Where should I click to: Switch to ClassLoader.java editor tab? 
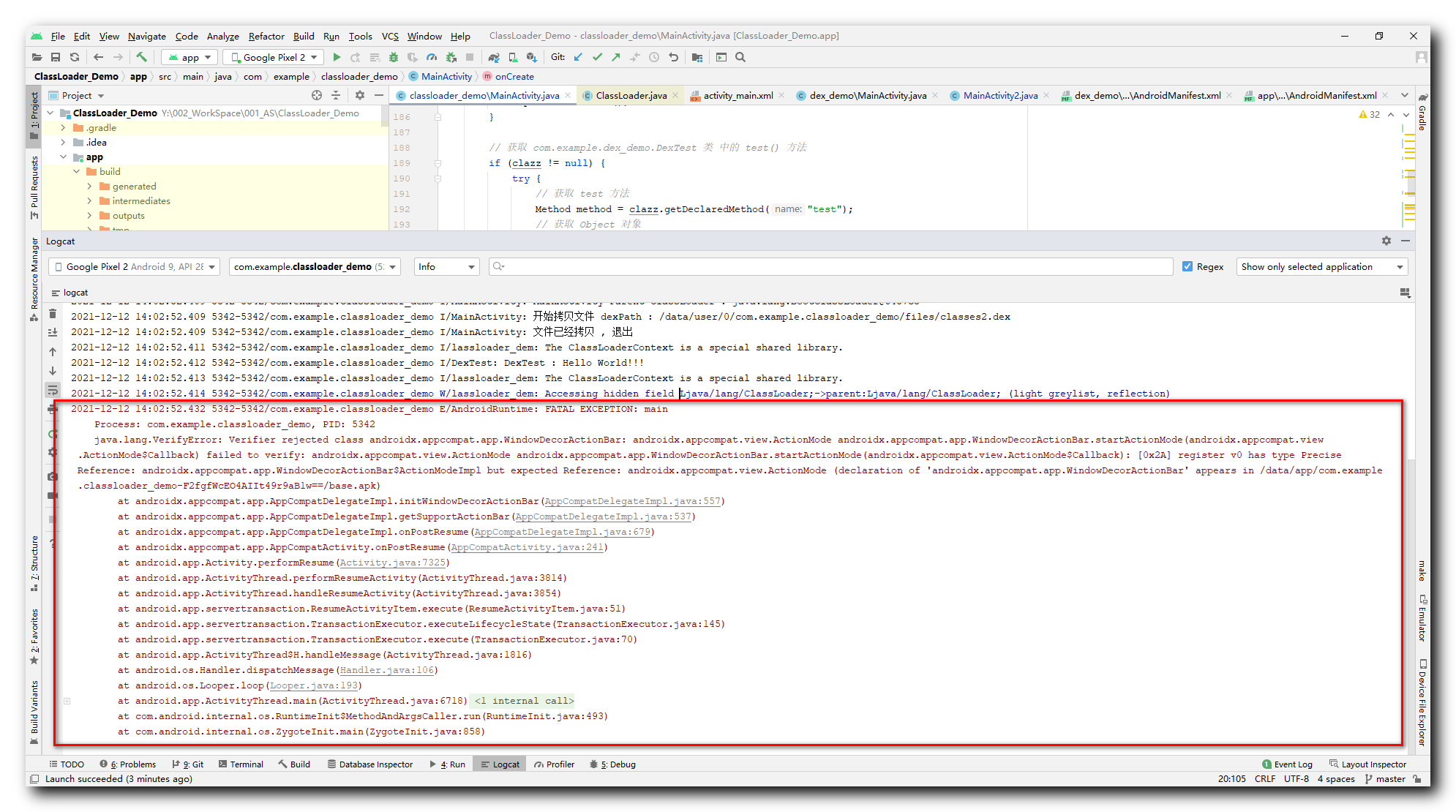[631, 96]
